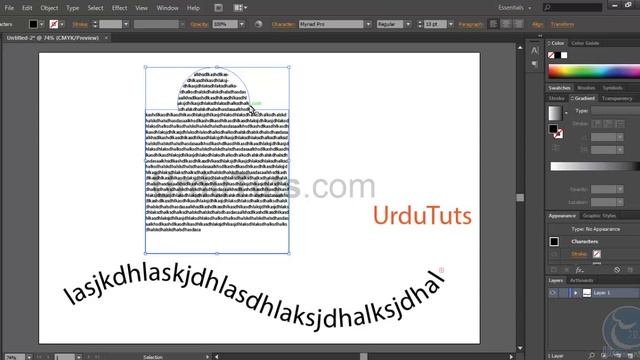Open the font size dropdown arrow
Viewport: 640px width, 360px height.
451,24
